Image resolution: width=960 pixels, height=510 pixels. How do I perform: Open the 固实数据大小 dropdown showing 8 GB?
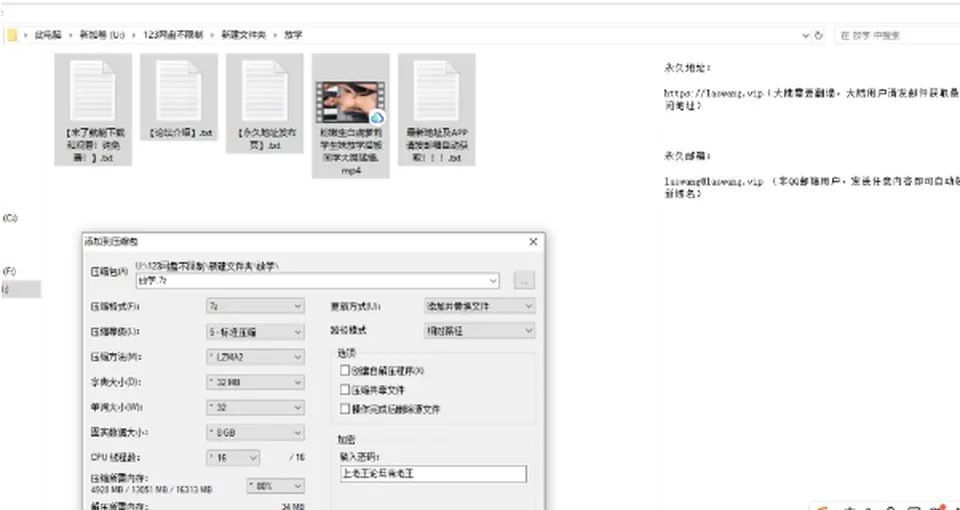pos(255,432)
